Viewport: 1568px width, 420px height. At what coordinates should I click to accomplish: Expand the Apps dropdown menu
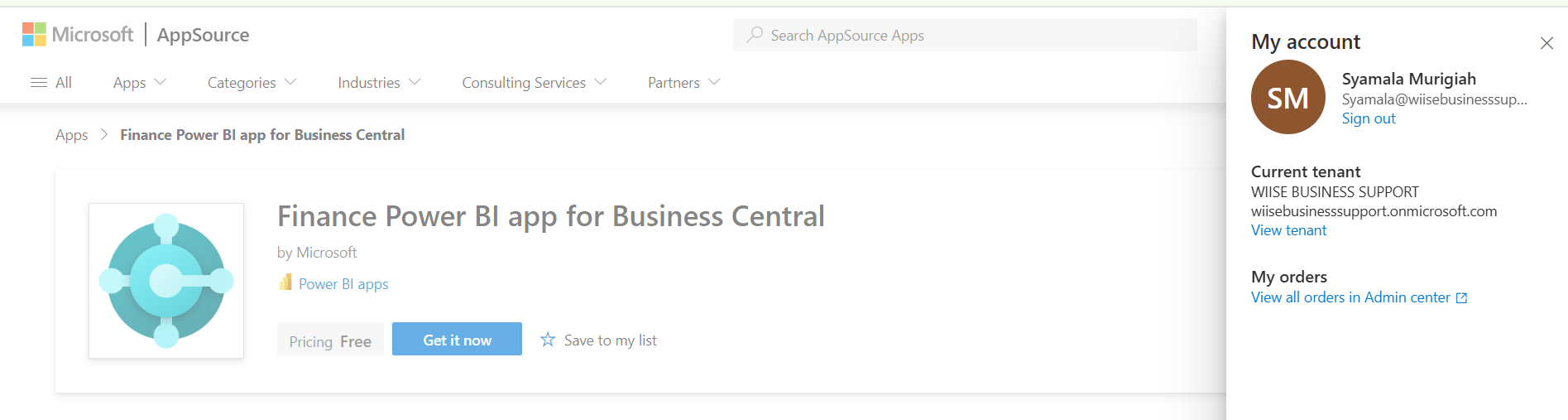pyautogui.click(x=140, y=83)
